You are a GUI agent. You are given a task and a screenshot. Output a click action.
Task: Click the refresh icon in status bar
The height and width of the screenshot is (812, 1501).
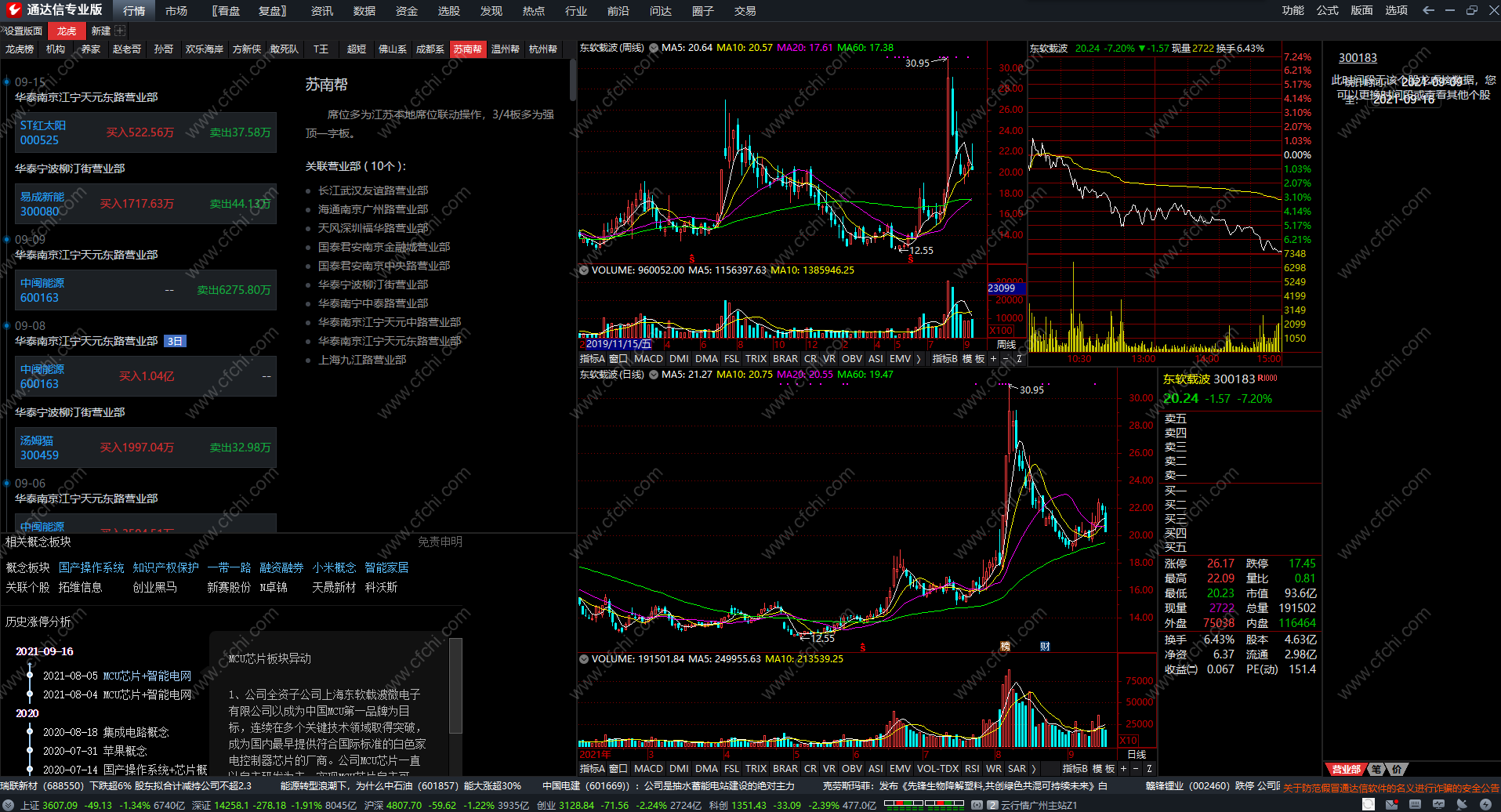click(1368, 805)
